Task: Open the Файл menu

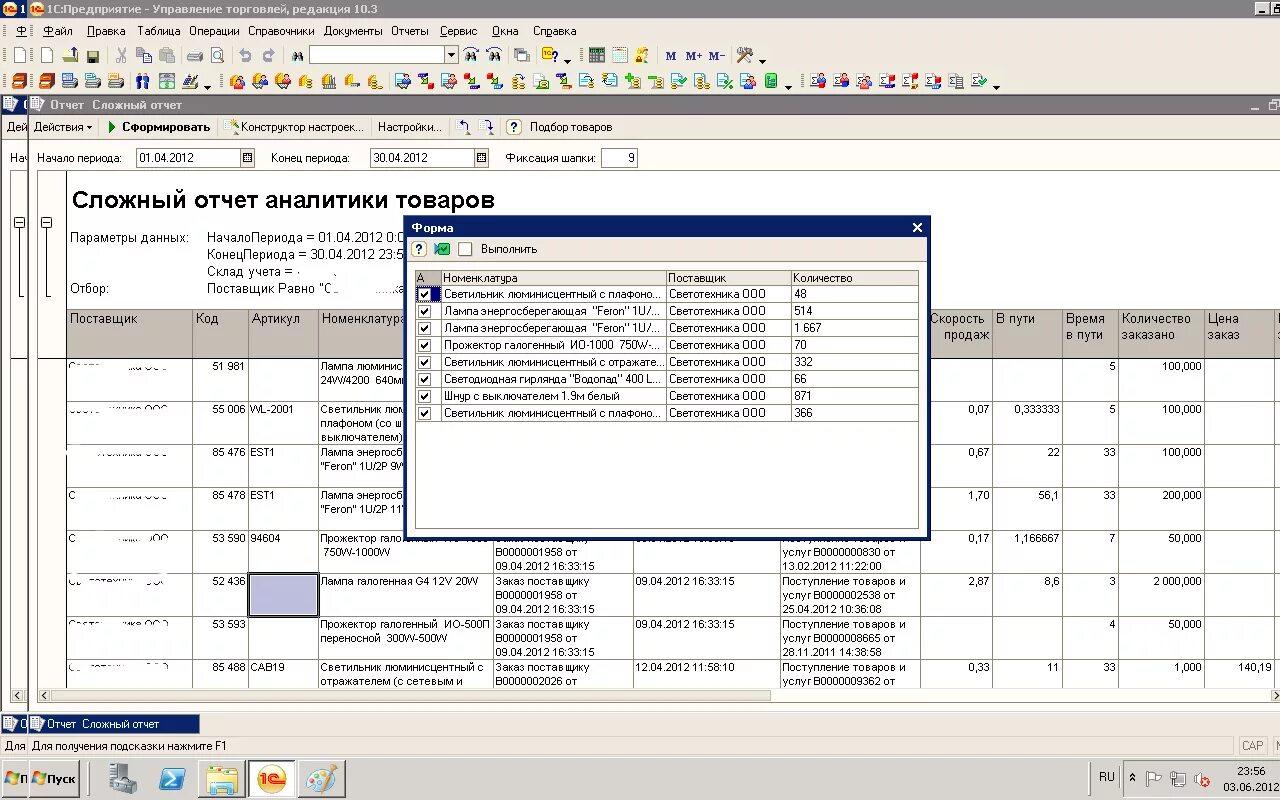Action: coord(58,31)
